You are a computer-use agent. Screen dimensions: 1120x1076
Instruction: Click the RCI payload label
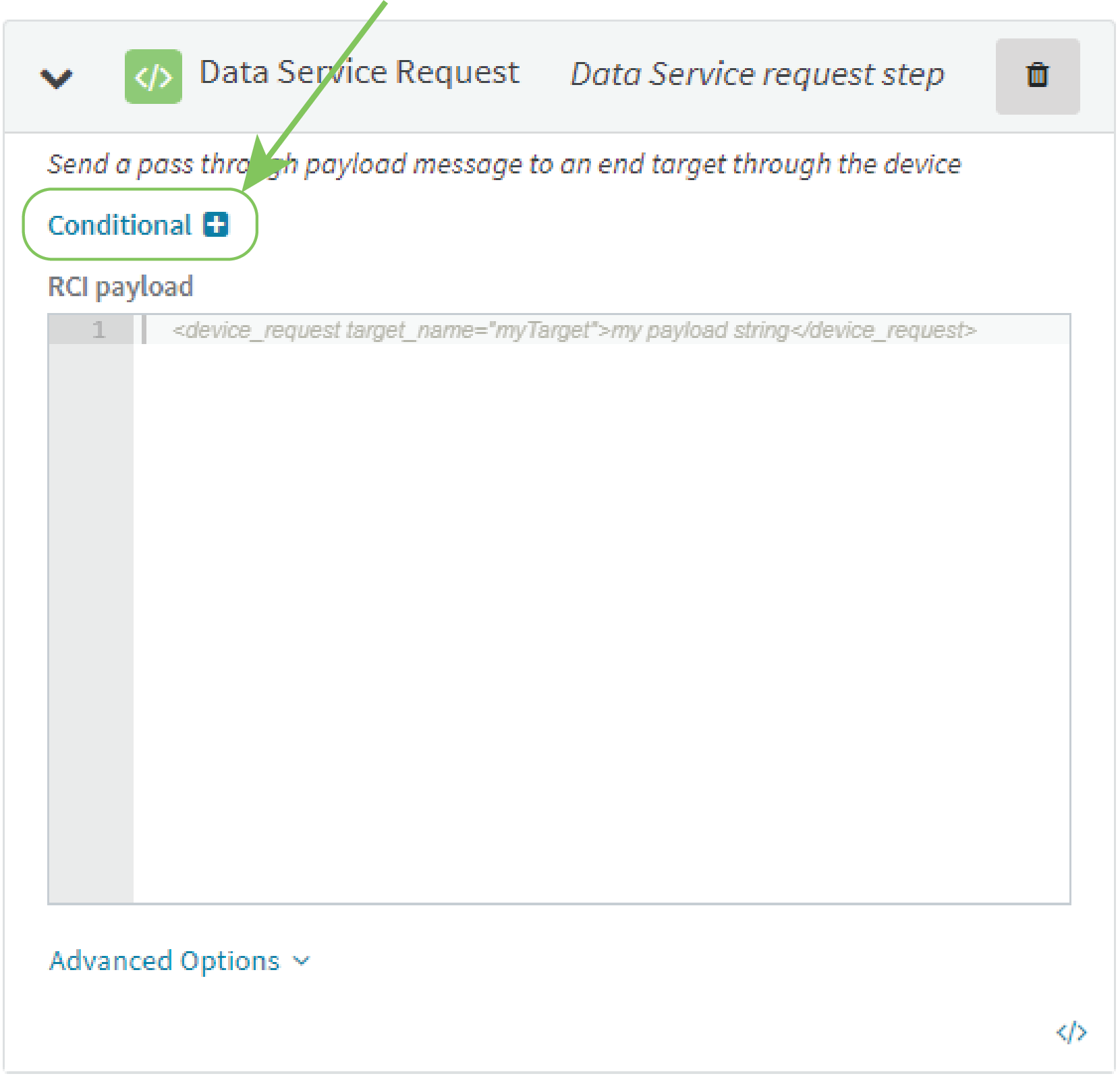tap(121, 287)
